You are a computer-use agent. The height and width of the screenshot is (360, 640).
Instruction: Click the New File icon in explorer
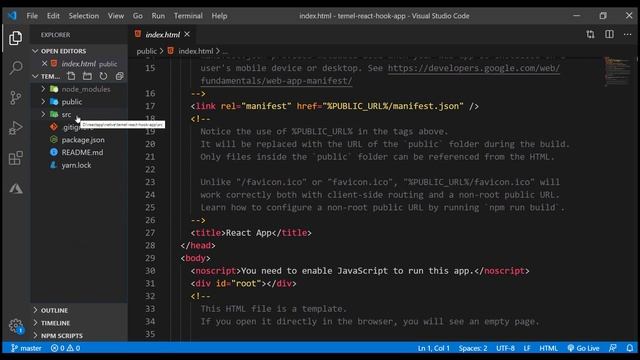[x=71, y=76]
